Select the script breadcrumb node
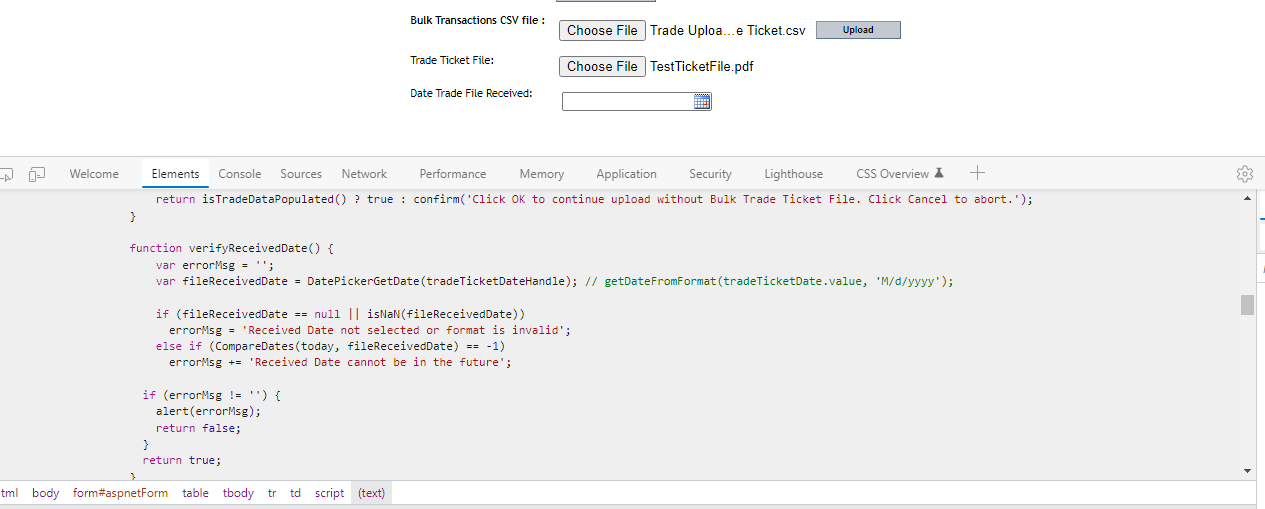This screenshot has height=509, width=1265. pyautogui.click(x=329, y=493)
